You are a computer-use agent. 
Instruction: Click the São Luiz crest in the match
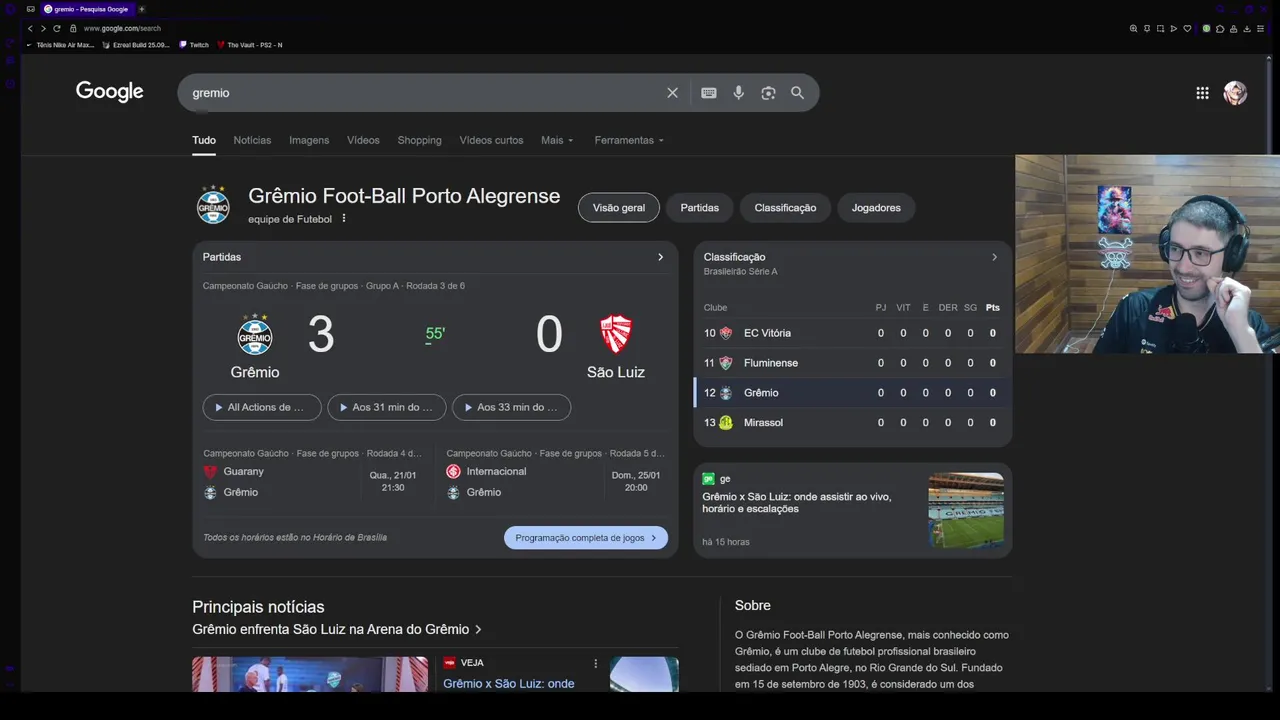(616, 334)
